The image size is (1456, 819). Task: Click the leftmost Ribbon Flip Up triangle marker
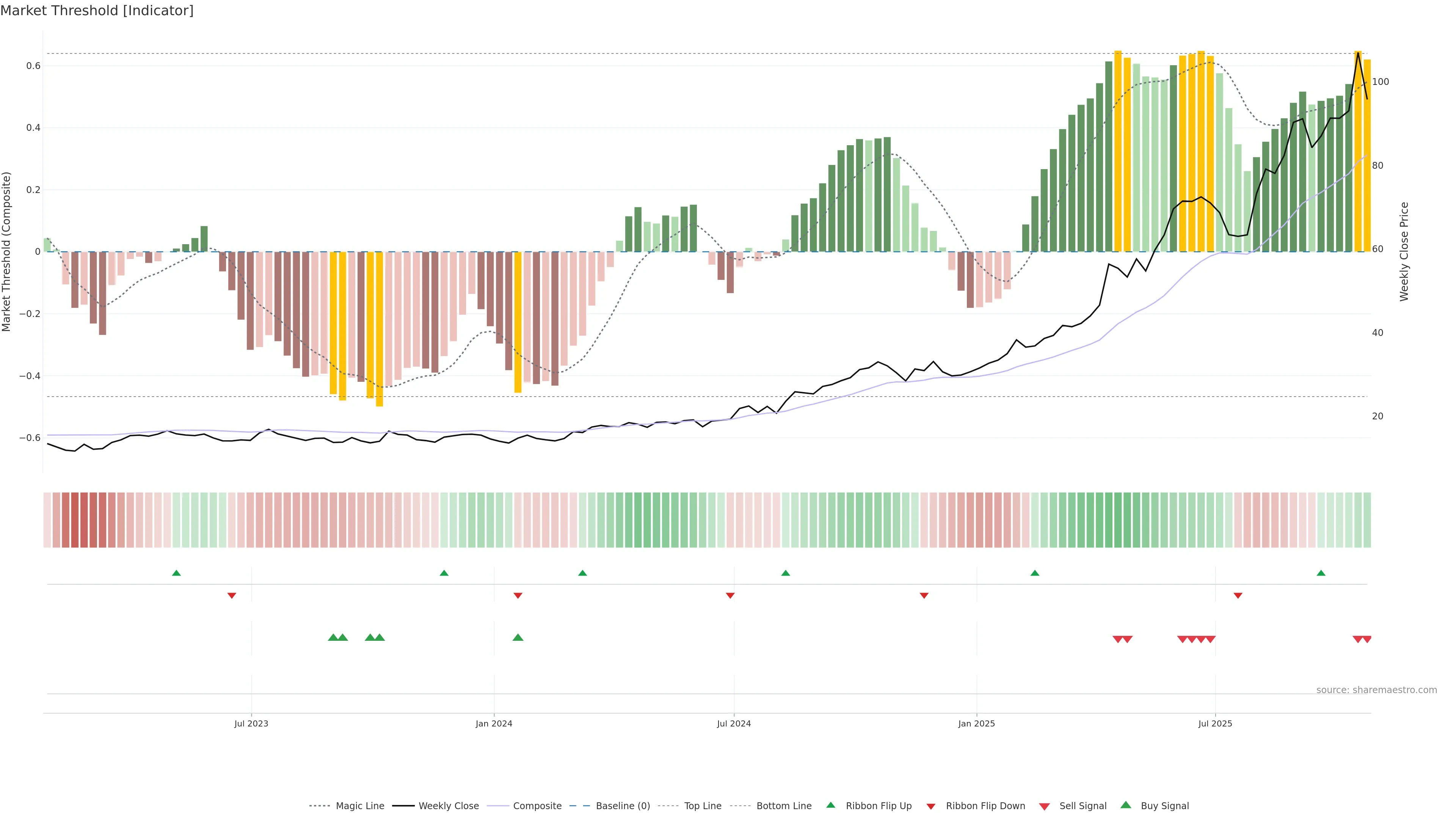pos(176,573)
